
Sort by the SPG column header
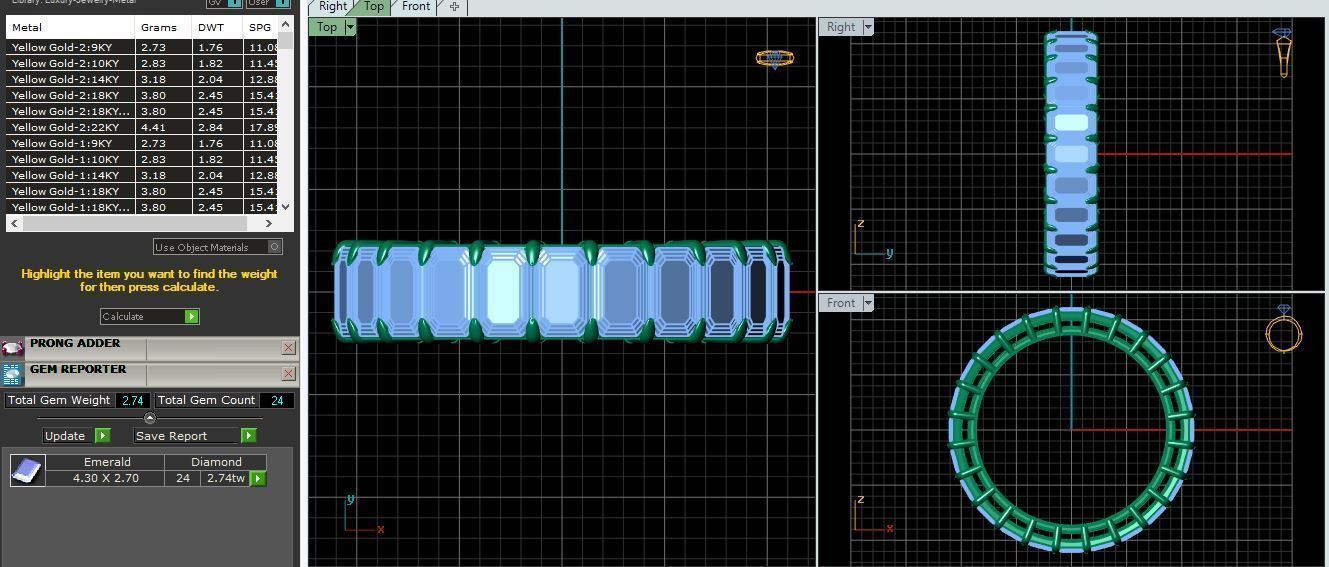click(x=261, y=28)
